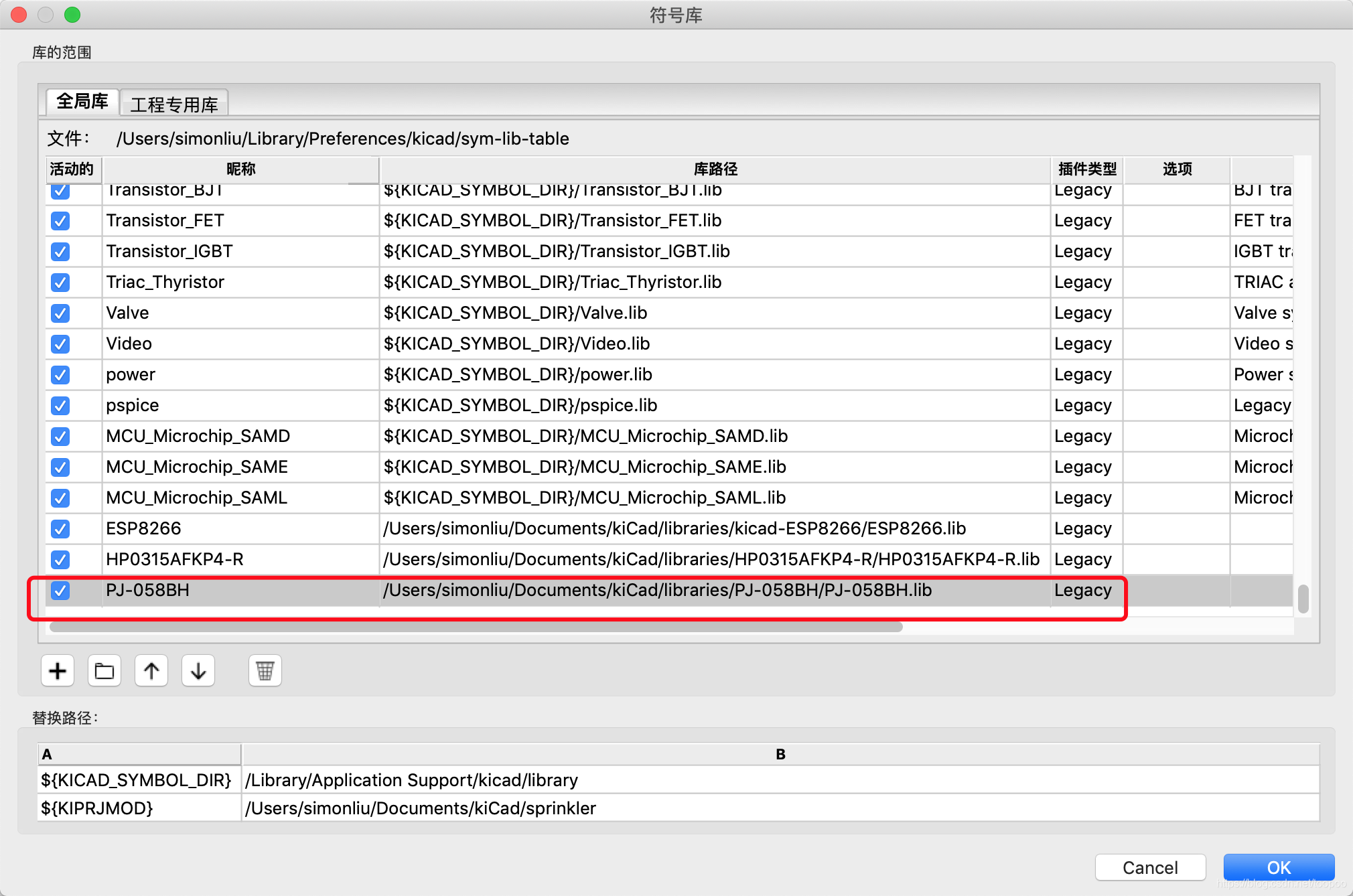
Task: Click the 库路径 column header
Action: click(715, 169)
